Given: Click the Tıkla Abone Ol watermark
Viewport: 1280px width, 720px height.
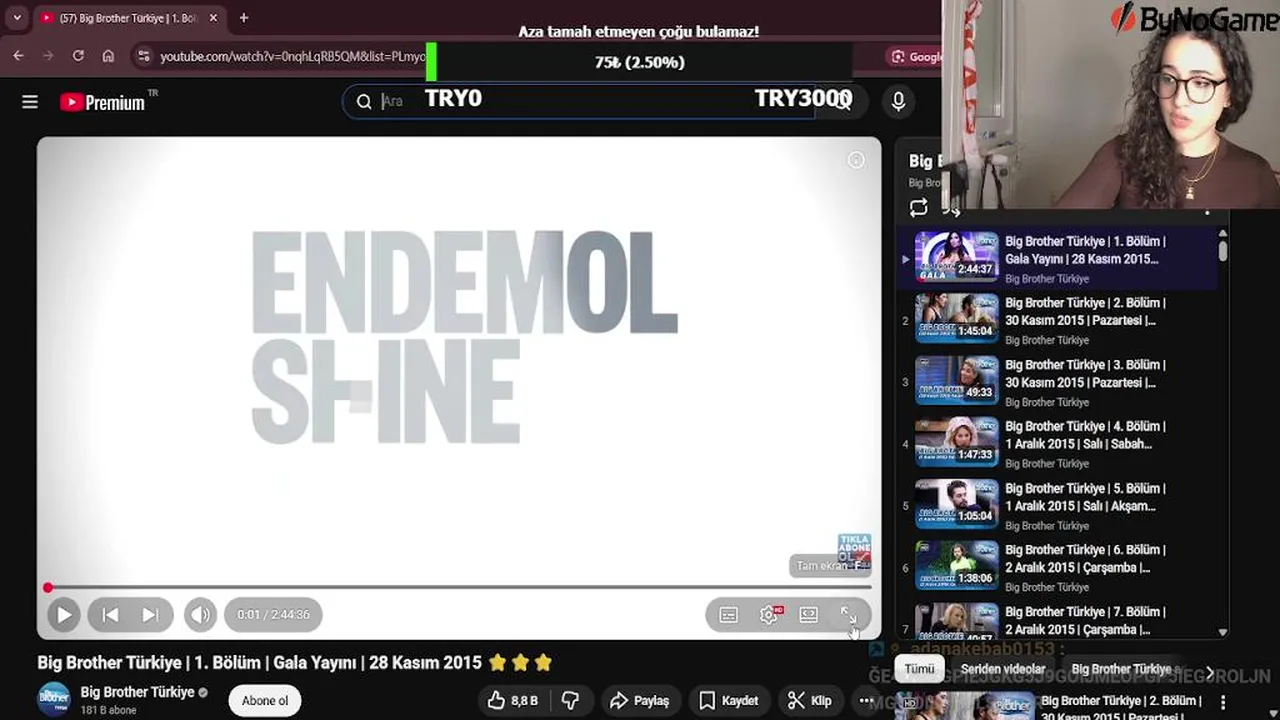Looking at the screenshot, I should tap(854, 550).
